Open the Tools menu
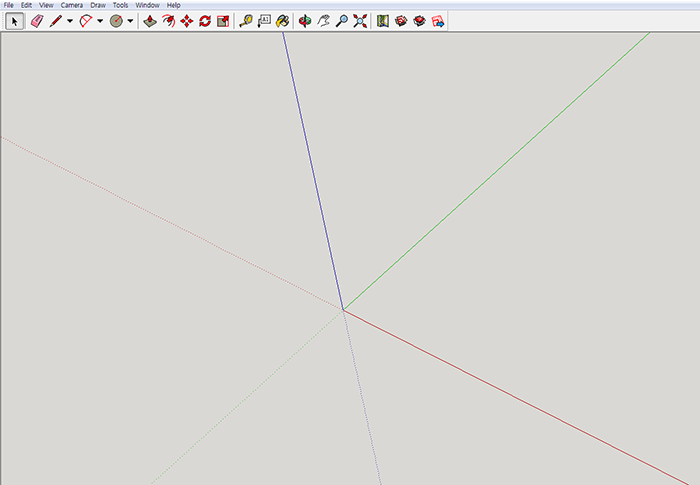The width and height of the screenshot is (700, 485). (x=121, y=5)
